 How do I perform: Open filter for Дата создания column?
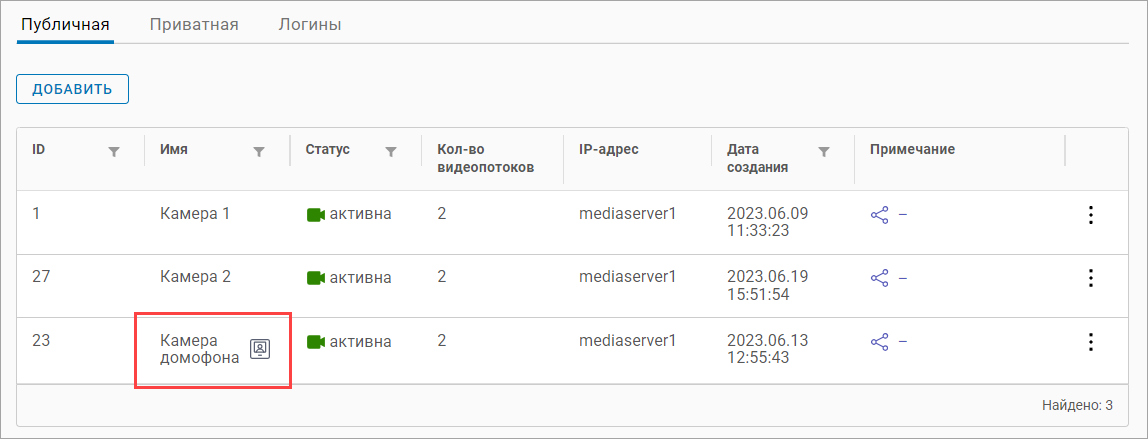pyautogui.click(x=824, y=151)
